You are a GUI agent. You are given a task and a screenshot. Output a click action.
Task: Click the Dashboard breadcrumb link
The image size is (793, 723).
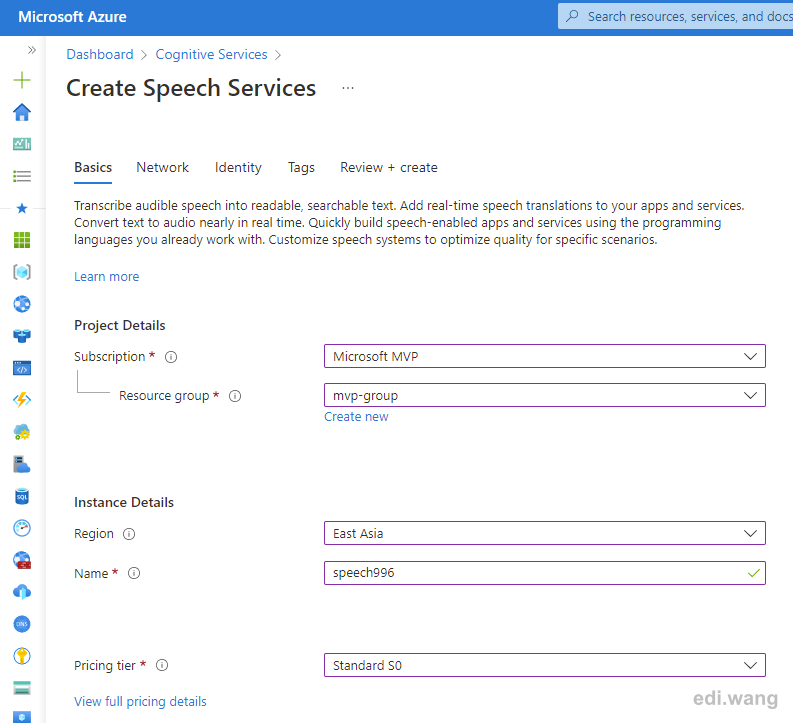click(x=100, y=54)
